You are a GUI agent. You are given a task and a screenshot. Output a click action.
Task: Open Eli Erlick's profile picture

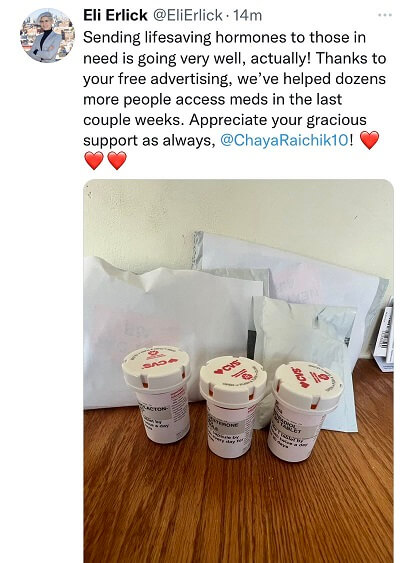coord(47,35)
